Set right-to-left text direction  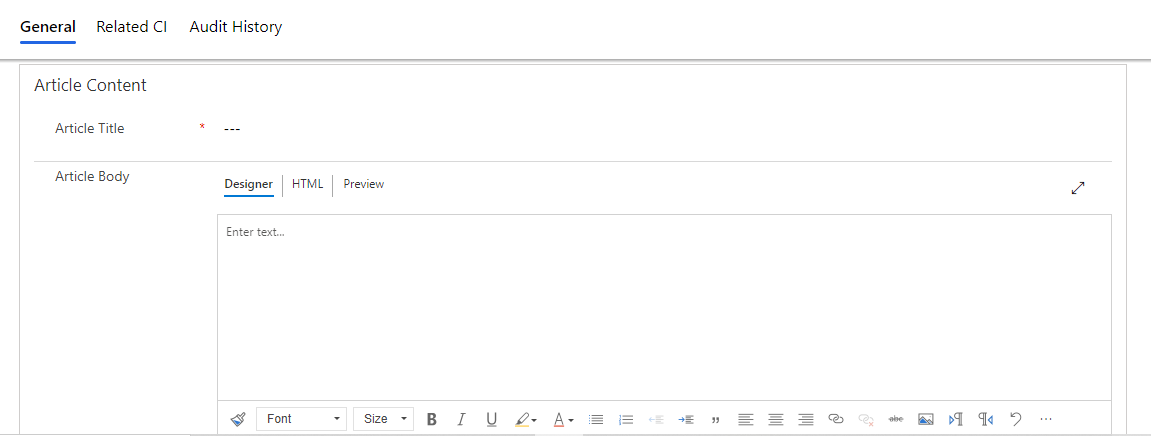click(986, 419)
